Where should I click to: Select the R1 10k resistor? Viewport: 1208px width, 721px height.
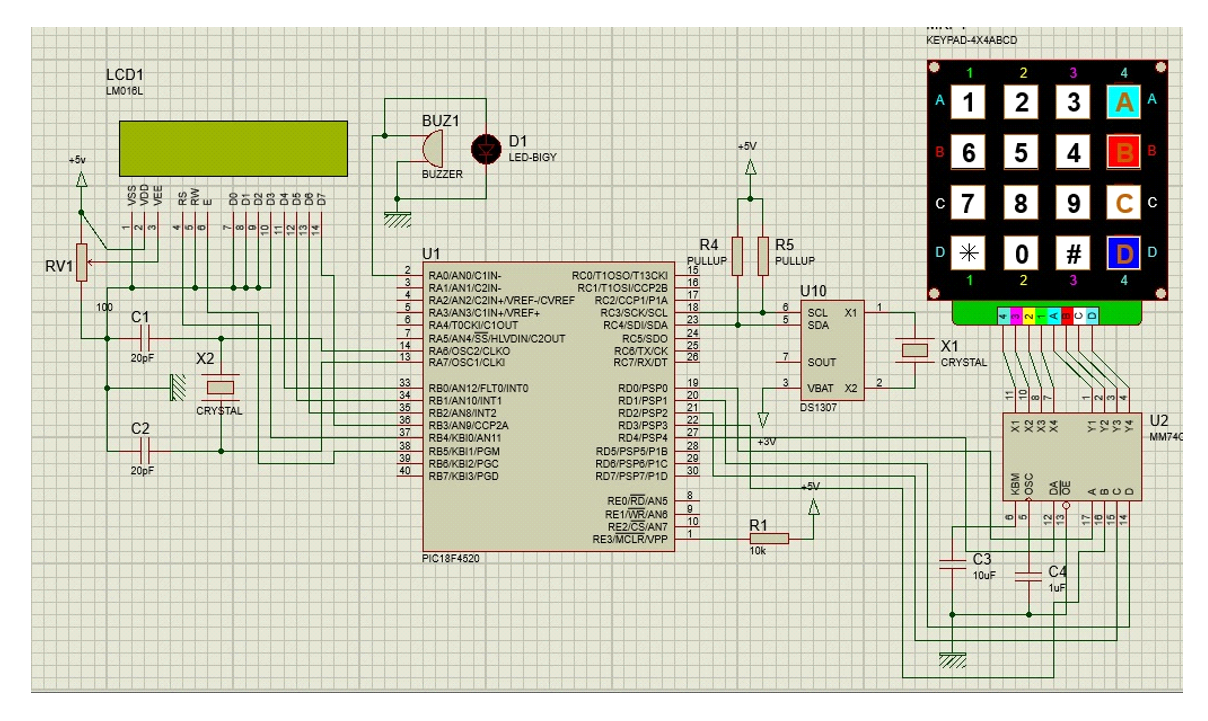(x=768, y=539)
